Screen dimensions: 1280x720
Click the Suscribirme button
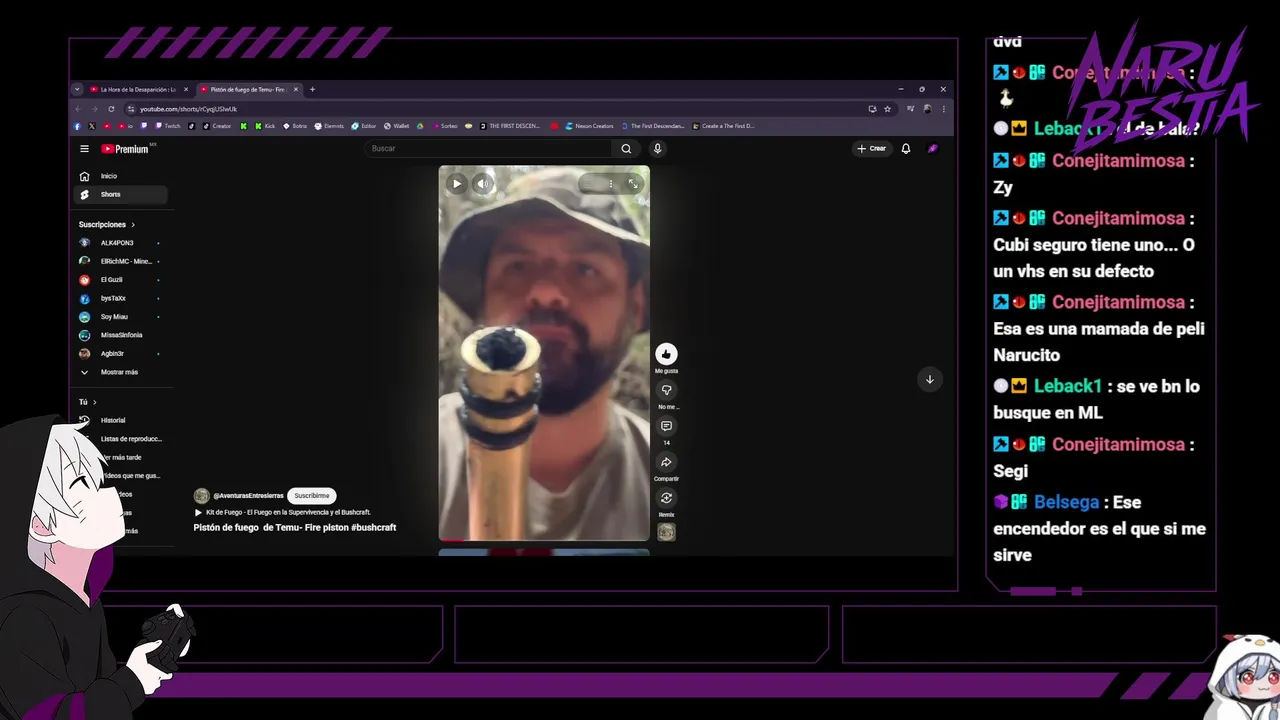[x=312, y=496]
